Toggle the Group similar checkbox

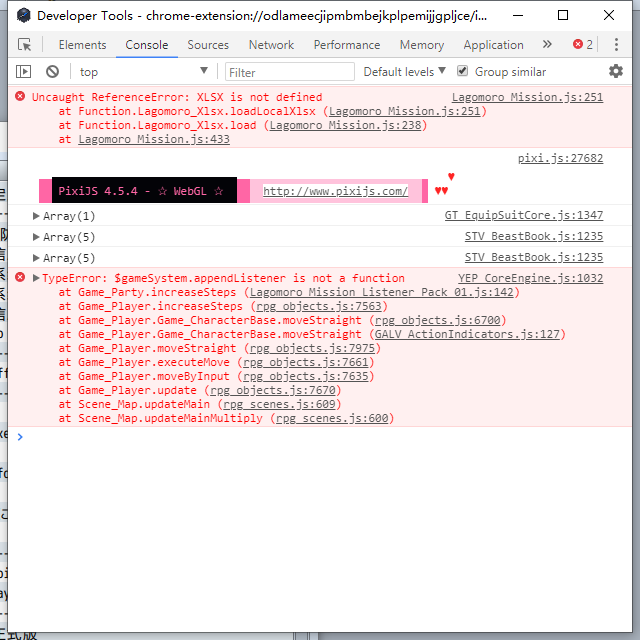[462, 71]
